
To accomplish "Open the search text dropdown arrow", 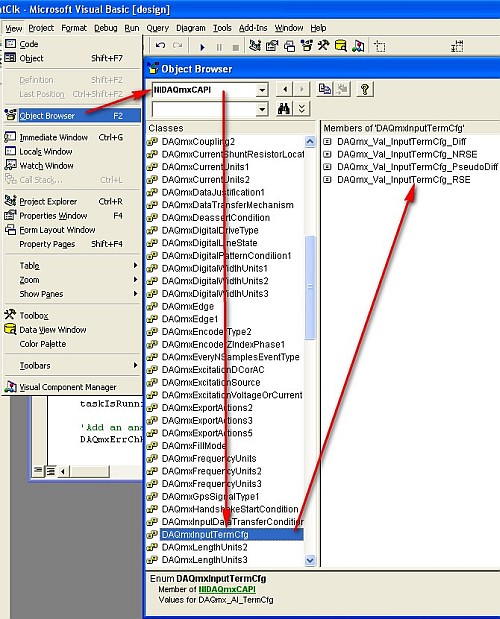I will click(x=262, y=109).
